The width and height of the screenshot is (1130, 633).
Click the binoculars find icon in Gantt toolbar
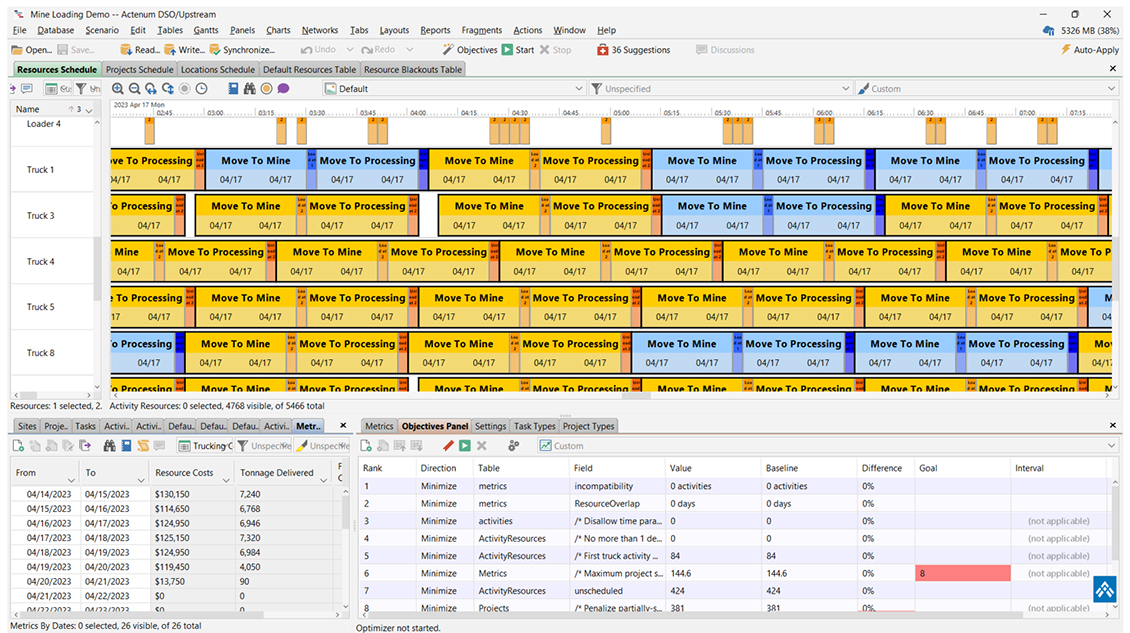point(249,89)
